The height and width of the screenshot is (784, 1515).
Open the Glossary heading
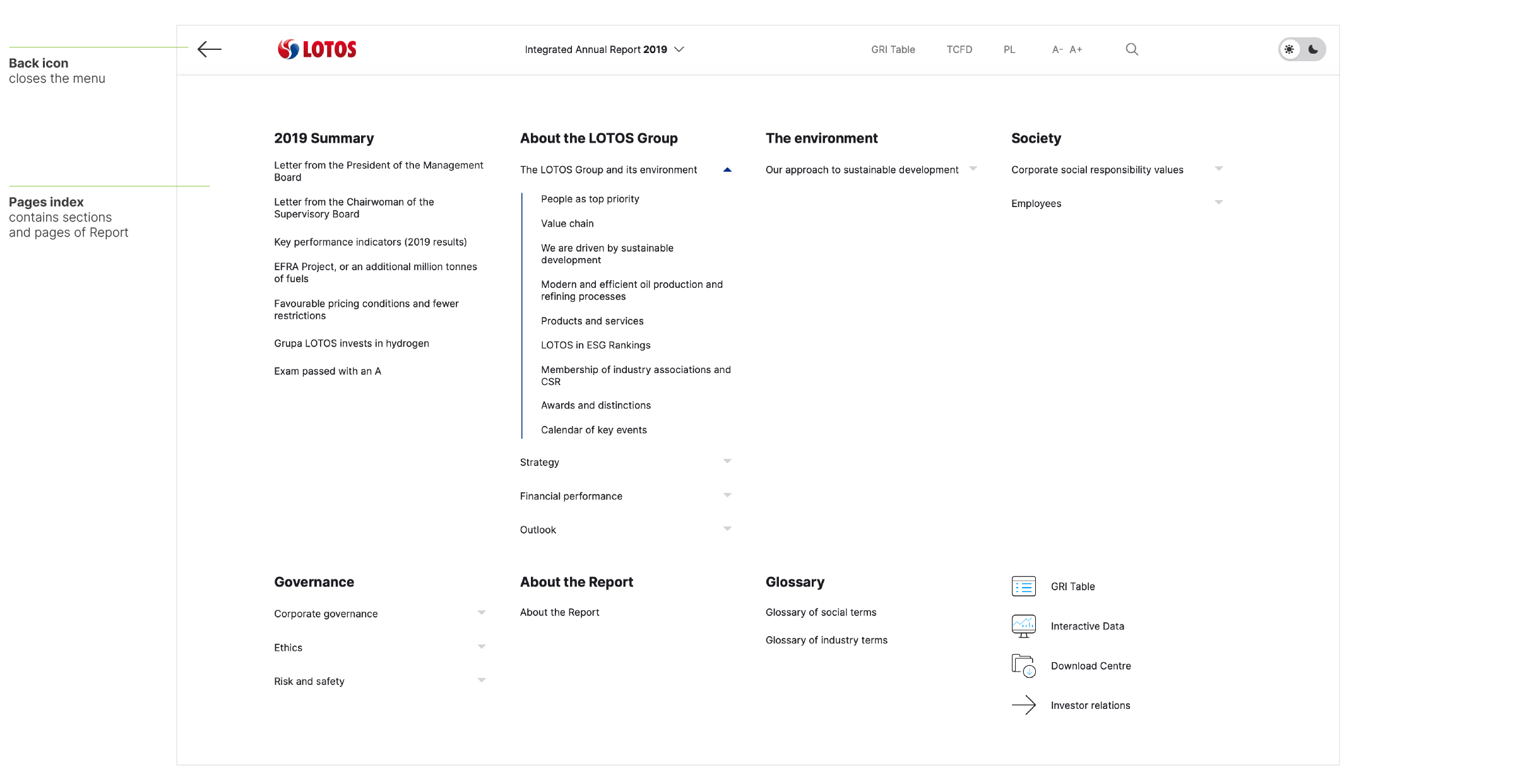click(x=795, y=582)
